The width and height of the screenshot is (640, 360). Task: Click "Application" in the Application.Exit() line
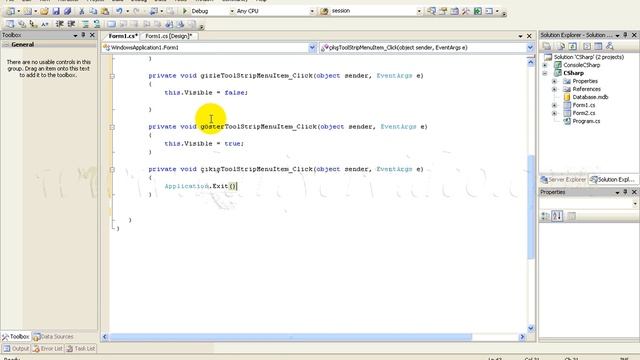[x=187, y=186]
